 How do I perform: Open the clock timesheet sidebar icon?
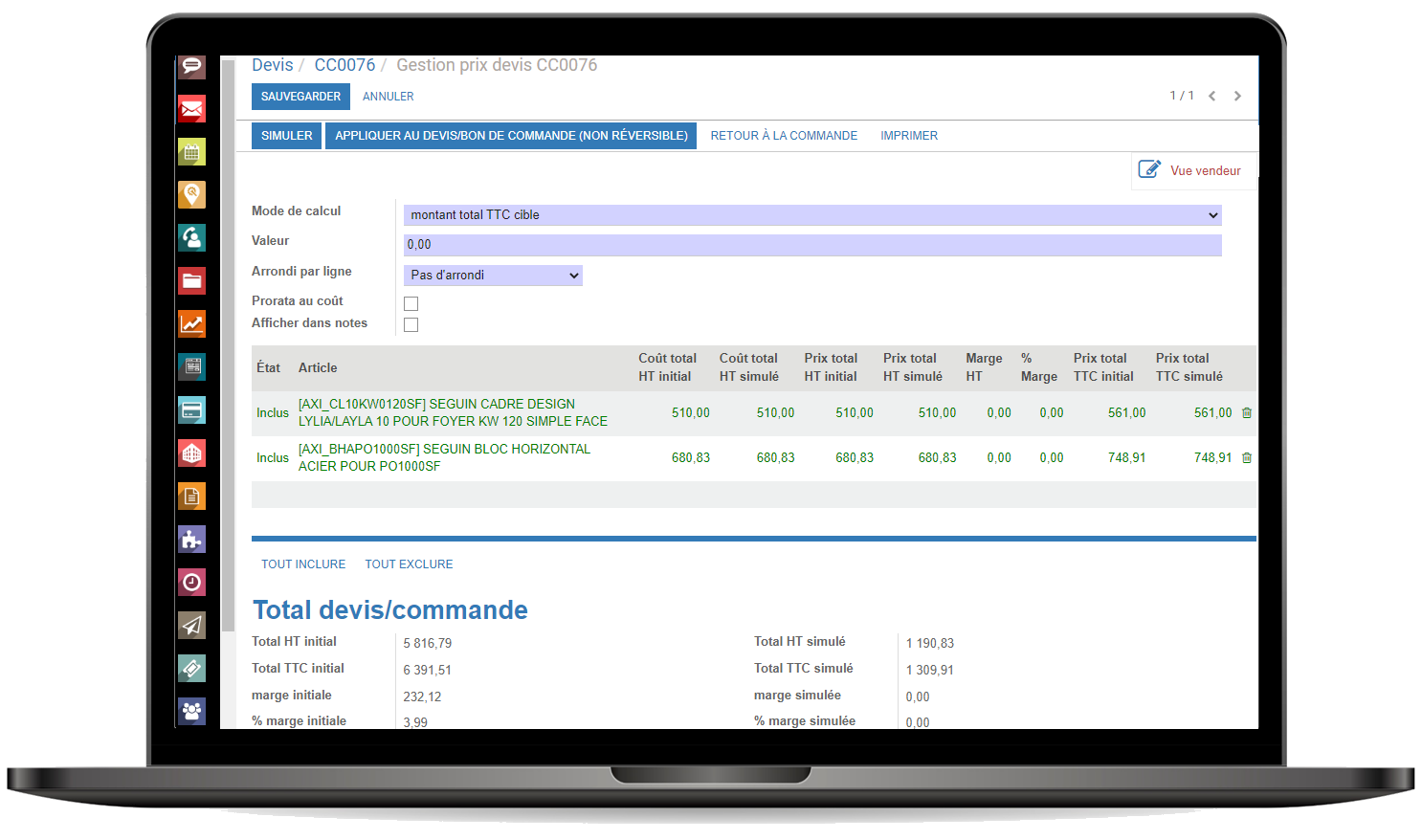(191, 582)
